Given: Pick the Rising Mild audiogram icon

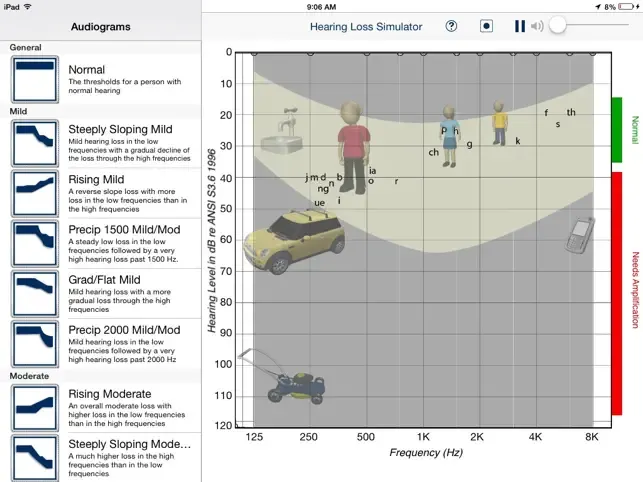Looking at the screenshot, I should 35,193.
